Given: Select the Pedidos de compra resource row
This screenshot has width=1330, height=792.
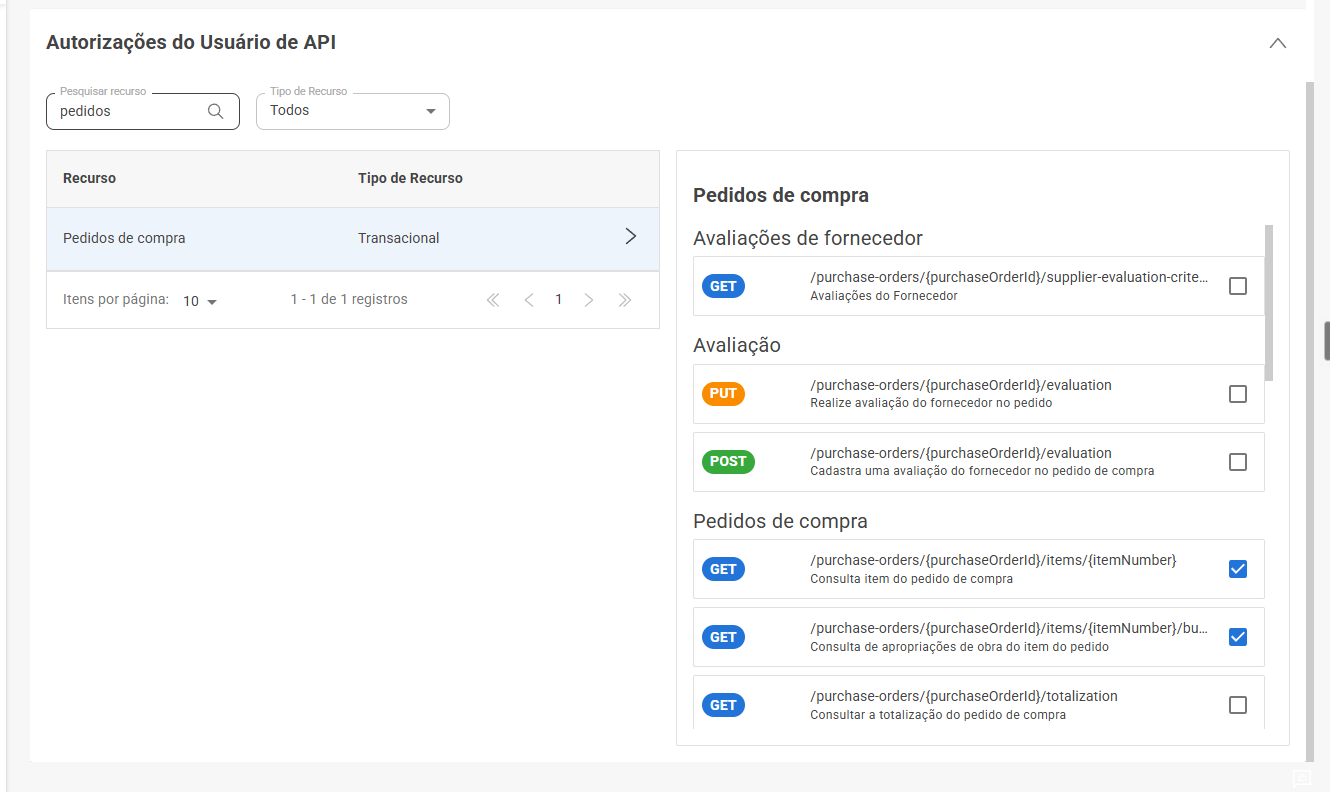Looking at the screenshot, I should point(353,238).
